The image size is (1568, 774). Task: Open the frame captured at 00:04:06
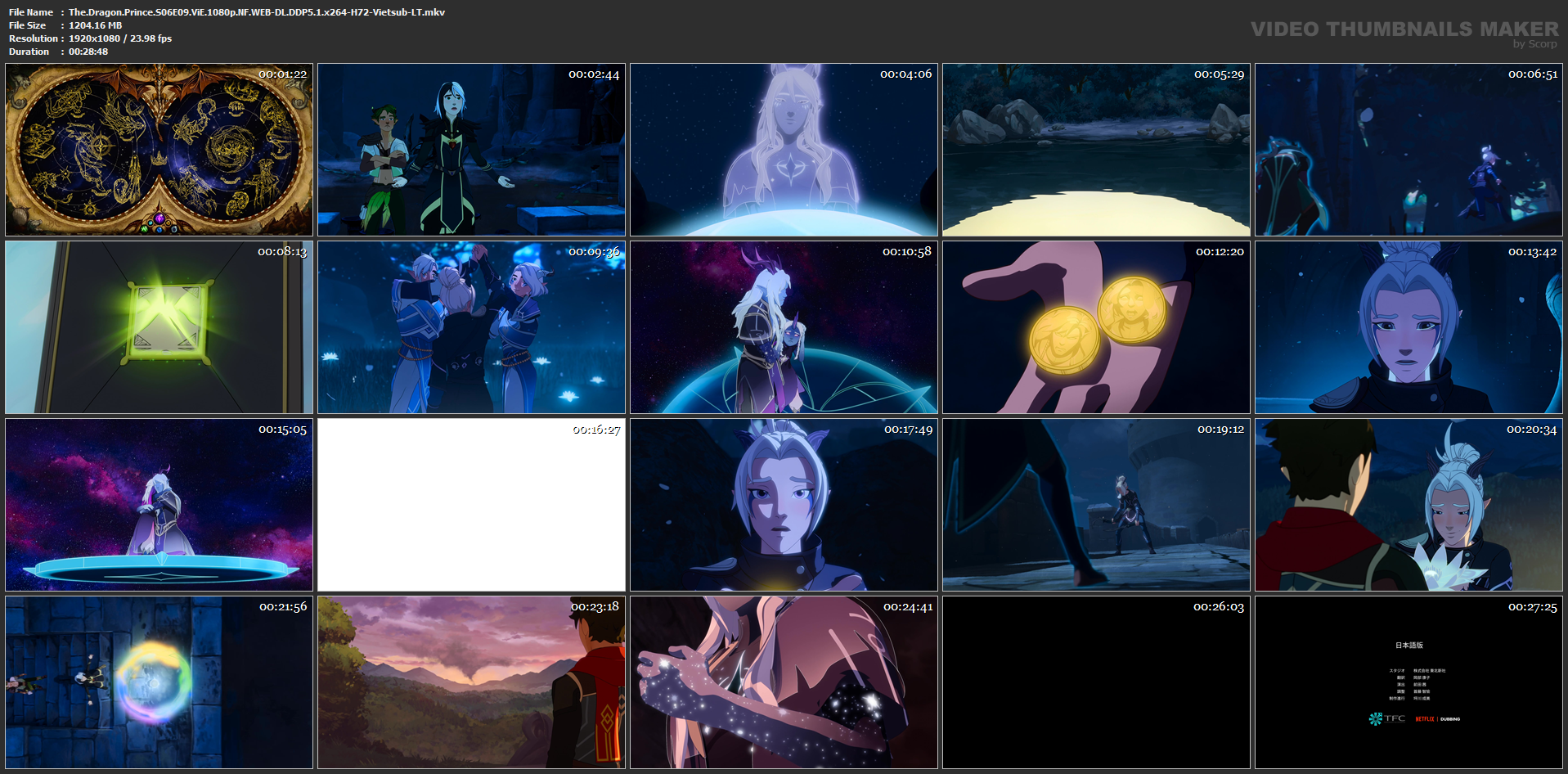click(x=784, y=150)
